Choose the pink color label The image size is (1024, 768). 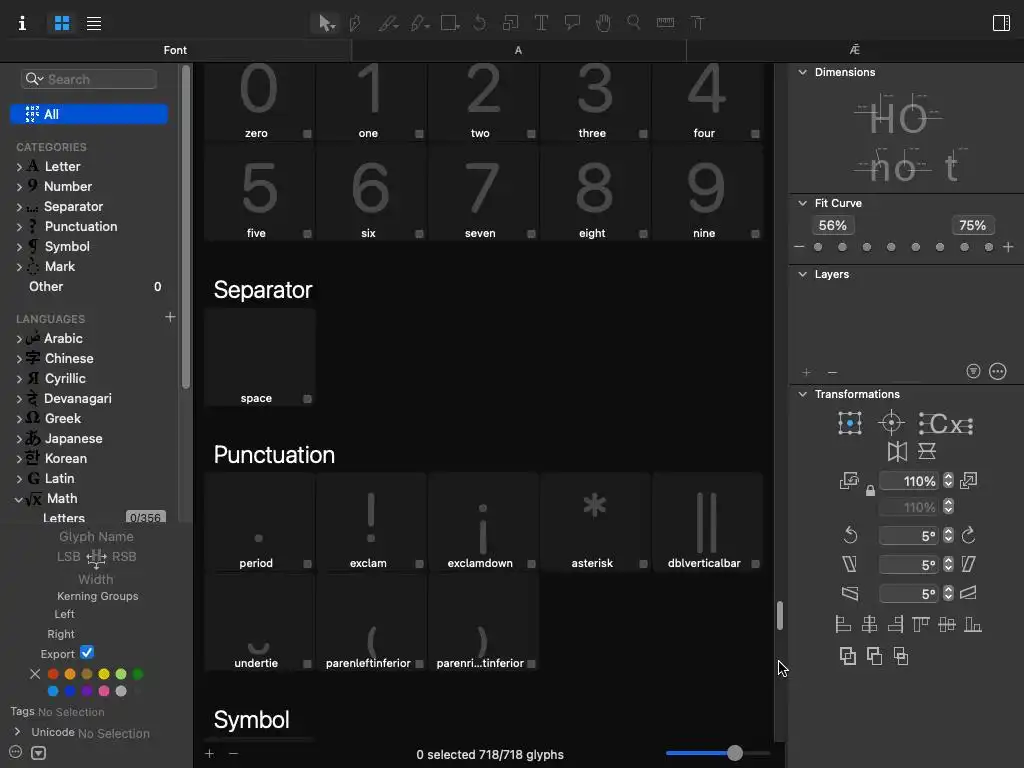point(104,691)
